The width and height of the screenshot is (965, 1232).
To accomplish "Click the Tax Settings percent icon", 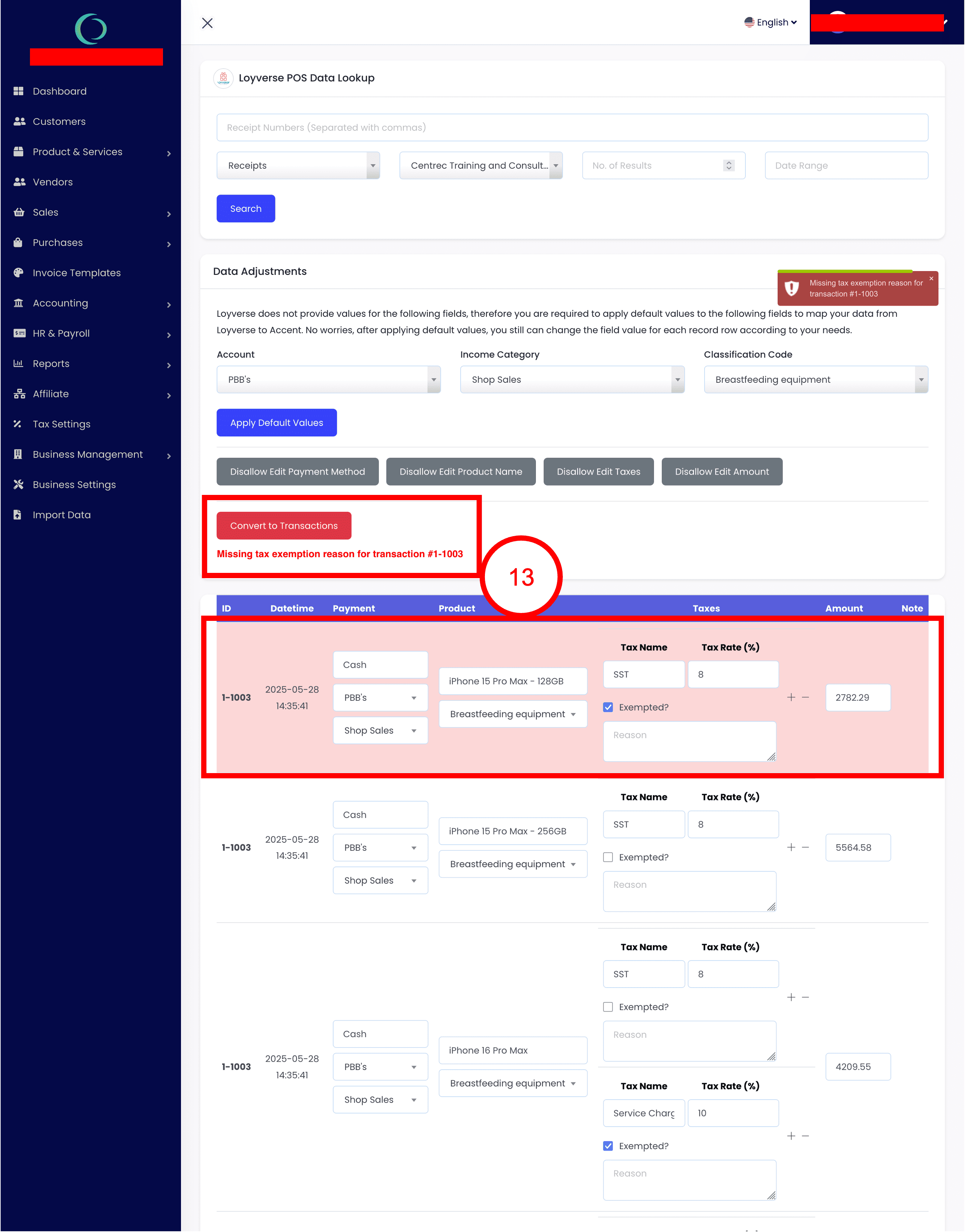I will tap(18, 424).
